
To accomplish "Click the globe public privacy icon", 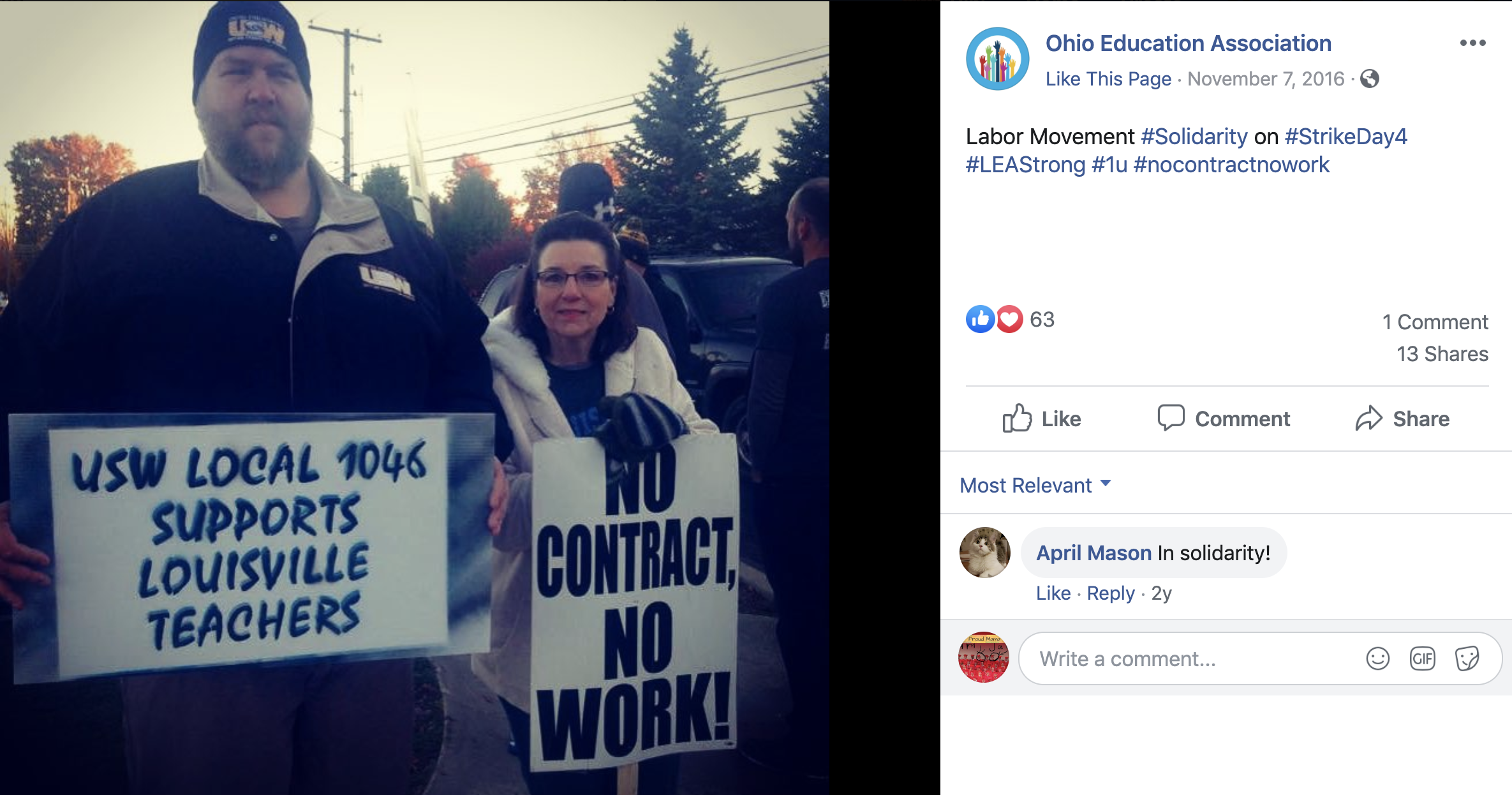I will (1369, 79).
